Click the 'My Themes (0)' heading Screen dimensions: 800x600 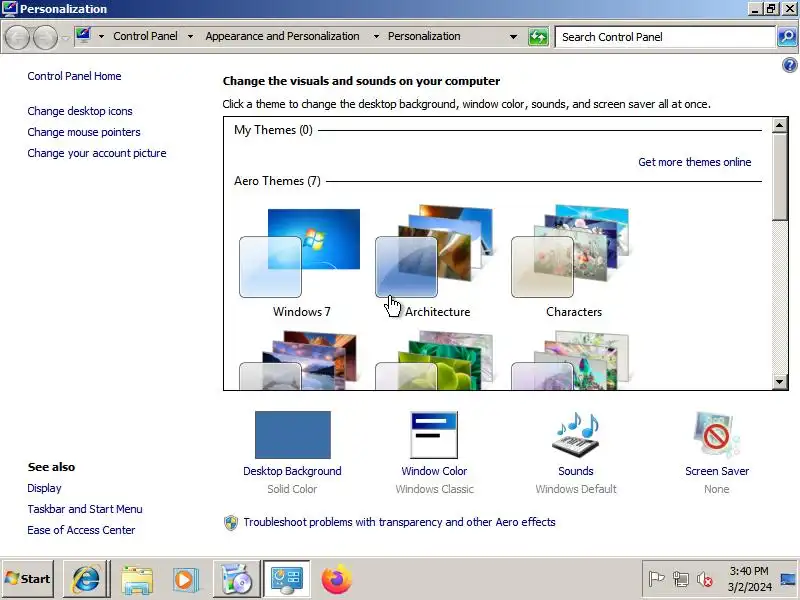(273, 130)
